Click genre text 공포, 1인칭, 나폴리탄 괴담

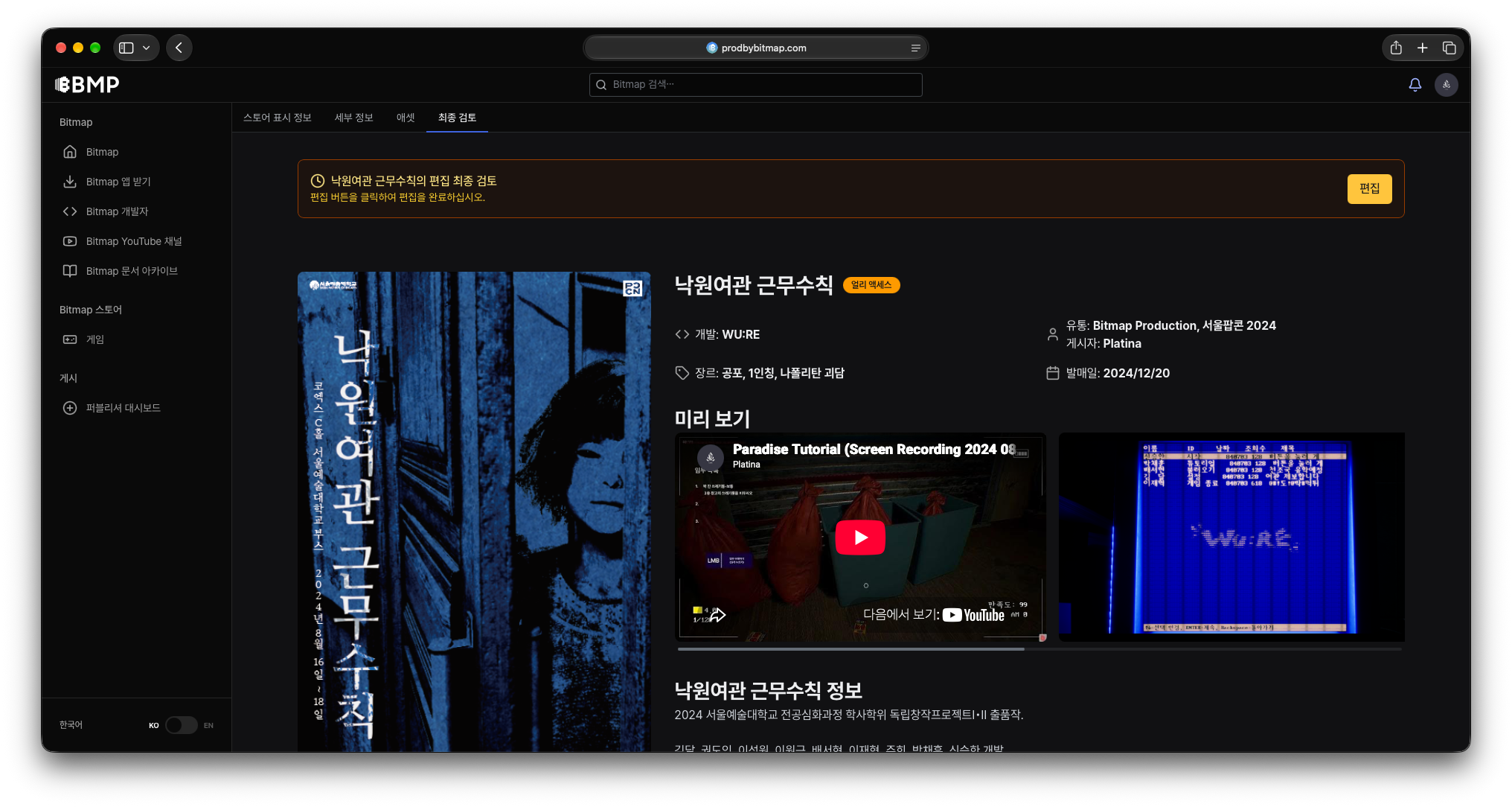coord(783,374)
